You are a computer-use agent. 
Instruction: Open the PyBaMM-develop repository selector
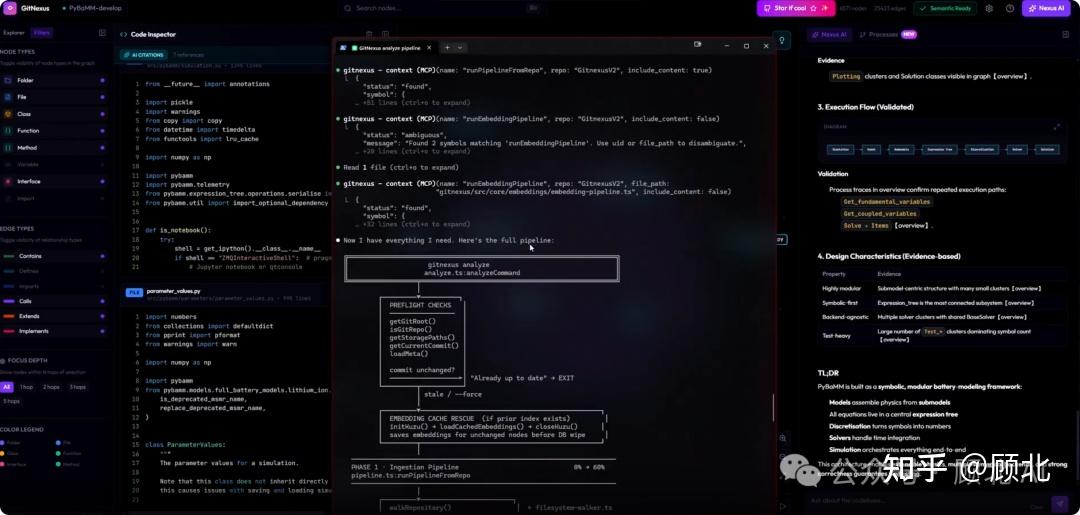click(x=92, y=9)
